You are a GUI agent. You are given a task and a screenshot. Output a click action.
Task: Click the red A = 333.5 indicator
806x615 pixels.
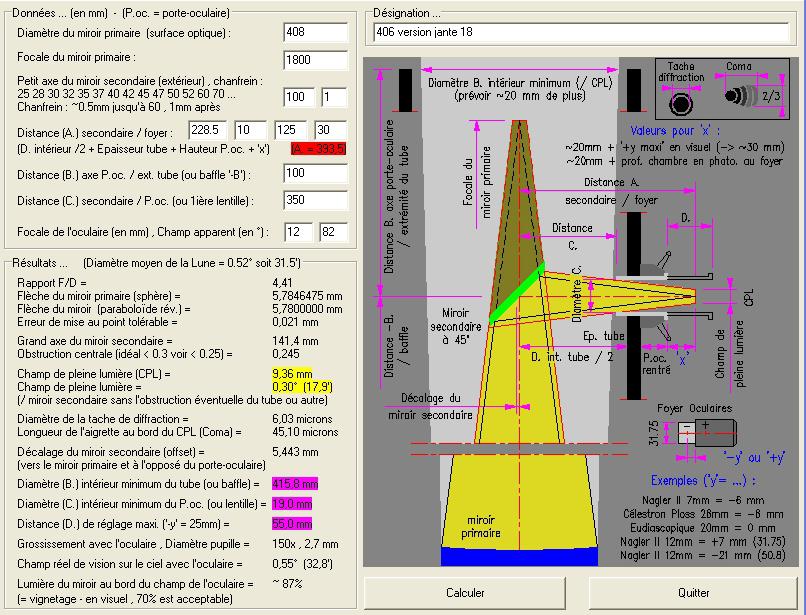pos(318,149)
